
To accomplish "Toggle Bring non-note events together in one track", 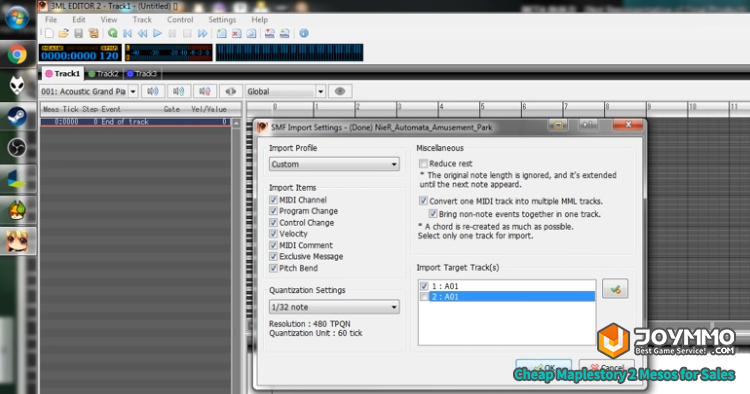I will pyautogui.click(x=433, y=214).
